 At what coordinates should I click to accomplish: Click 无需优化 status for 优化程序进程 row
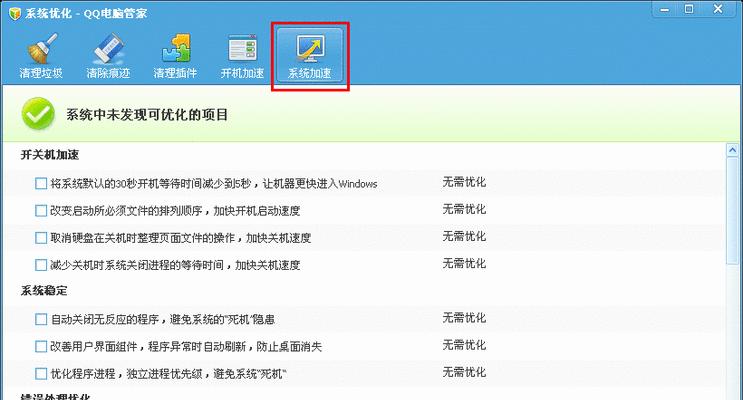[464, 372]
